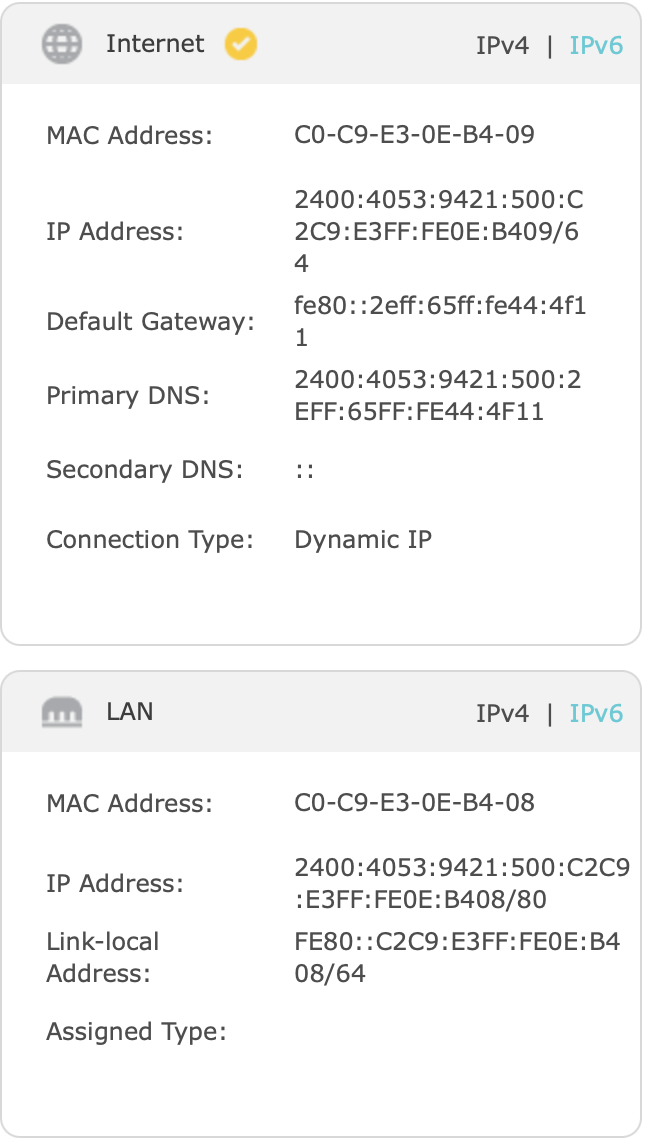Select the IPv6 tab in the Internet panel
Viewport: 652px width, 1148px height.
[x=596, y=46]
